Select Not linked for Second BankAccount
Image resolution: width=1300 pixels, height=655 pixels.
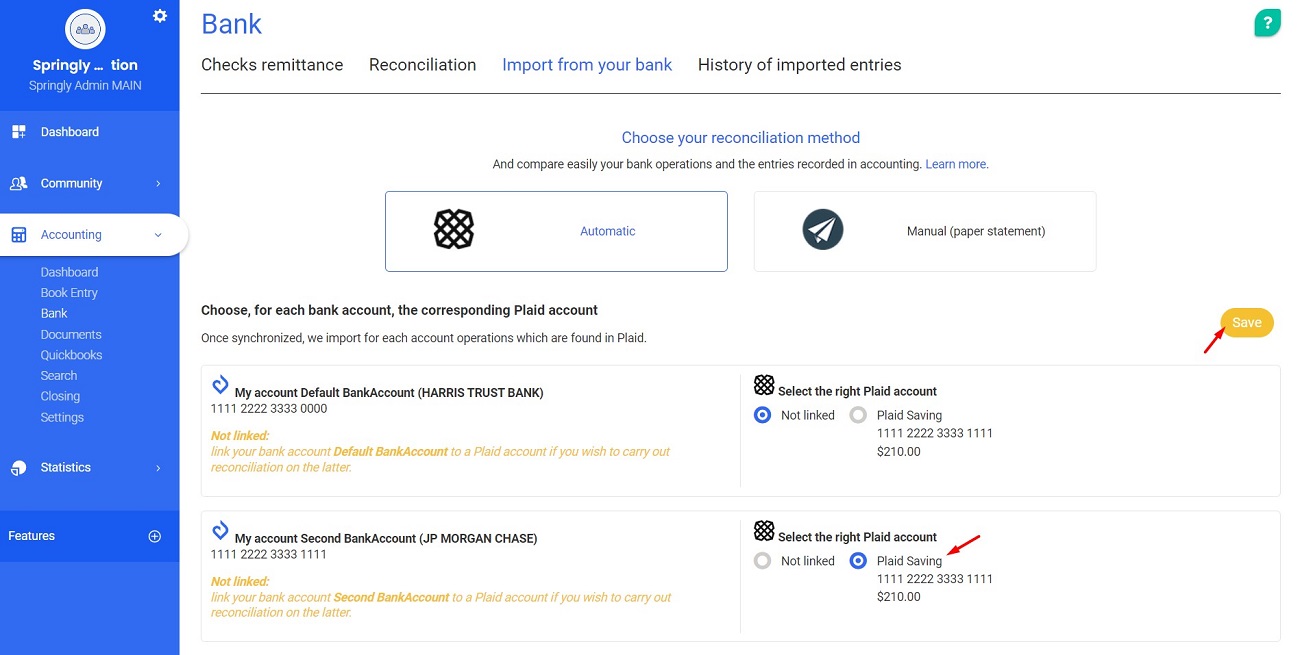click(763, 561)
